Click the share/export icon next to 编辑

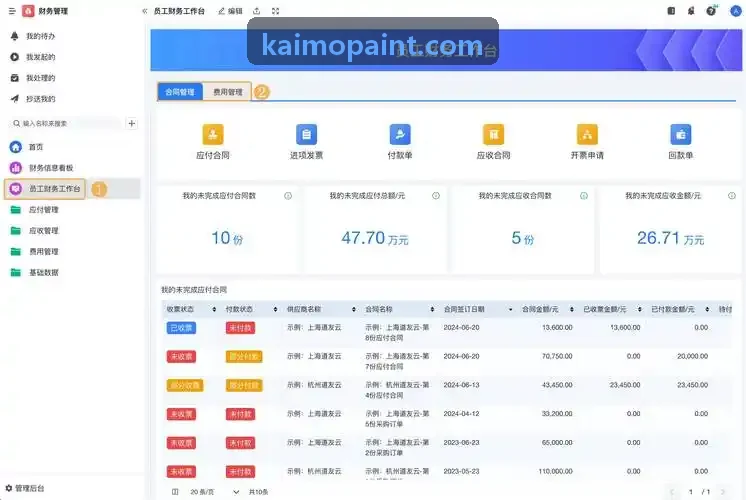pyautogui.click(x=257, y=11)
